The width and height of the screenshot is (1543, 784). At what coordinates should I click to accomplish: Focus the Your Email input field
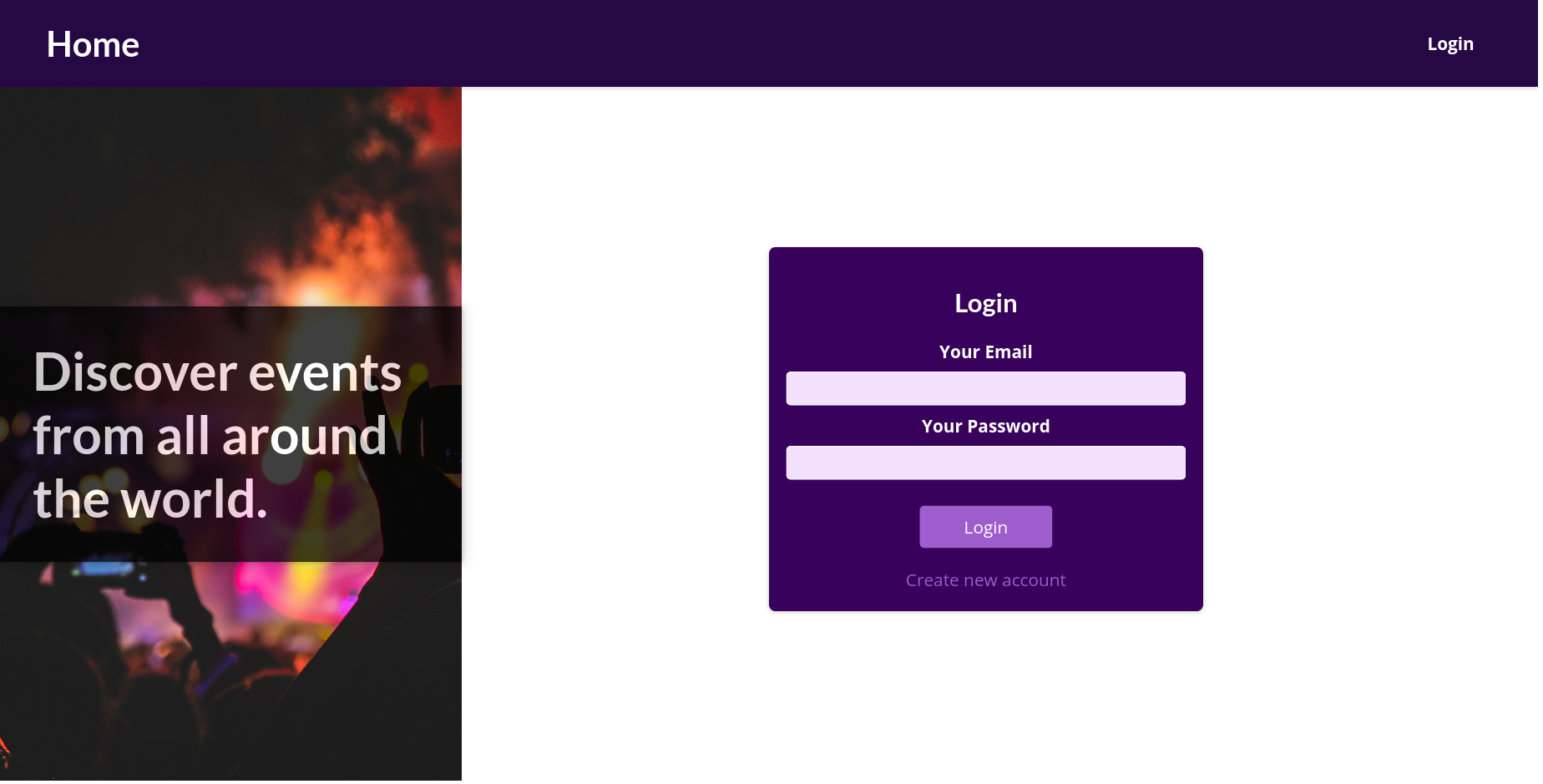point(985,388)
